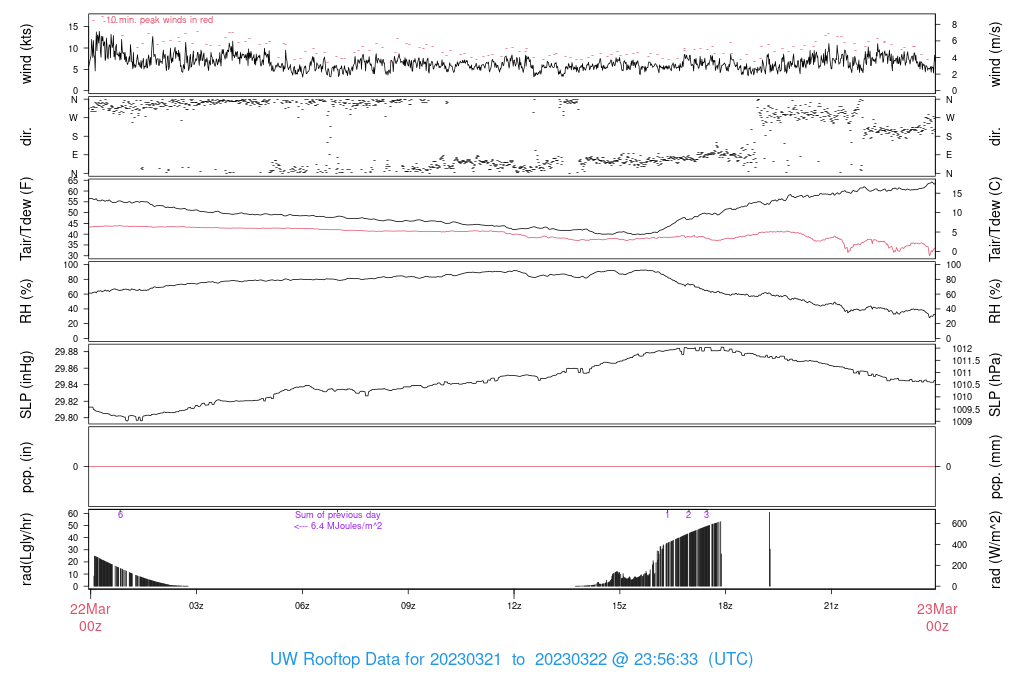Click the "10 min. peak winds in red" legend text

[159, 20]
